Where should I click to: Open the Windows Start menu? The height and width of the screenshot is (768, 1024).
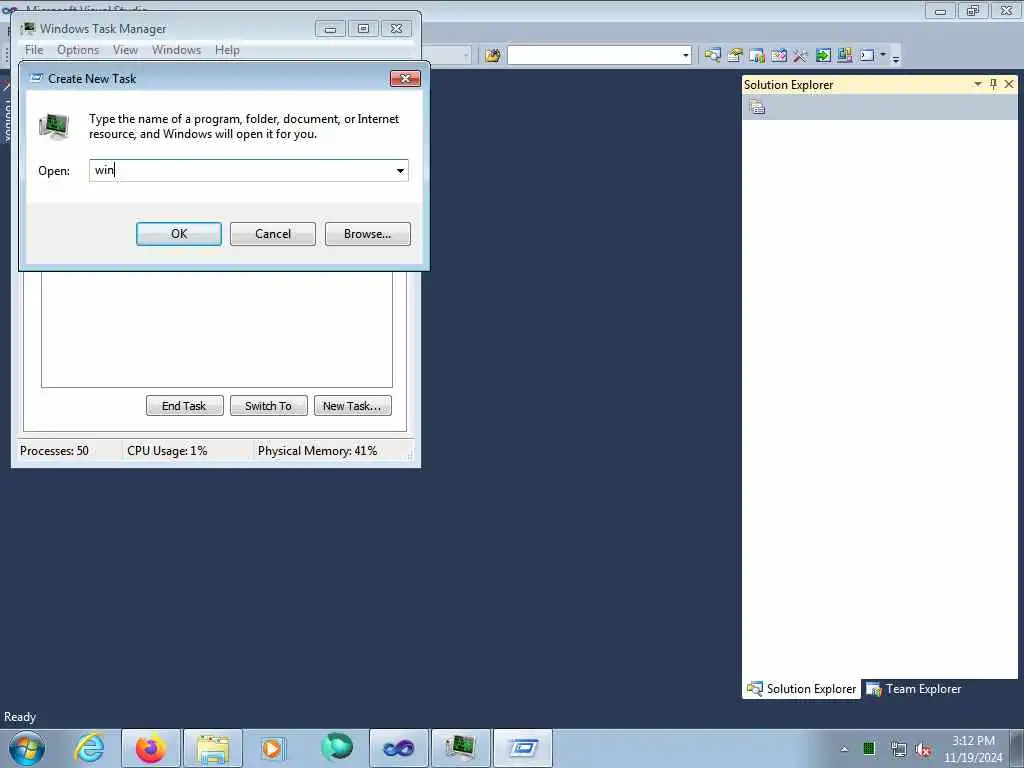pos(27,748)
